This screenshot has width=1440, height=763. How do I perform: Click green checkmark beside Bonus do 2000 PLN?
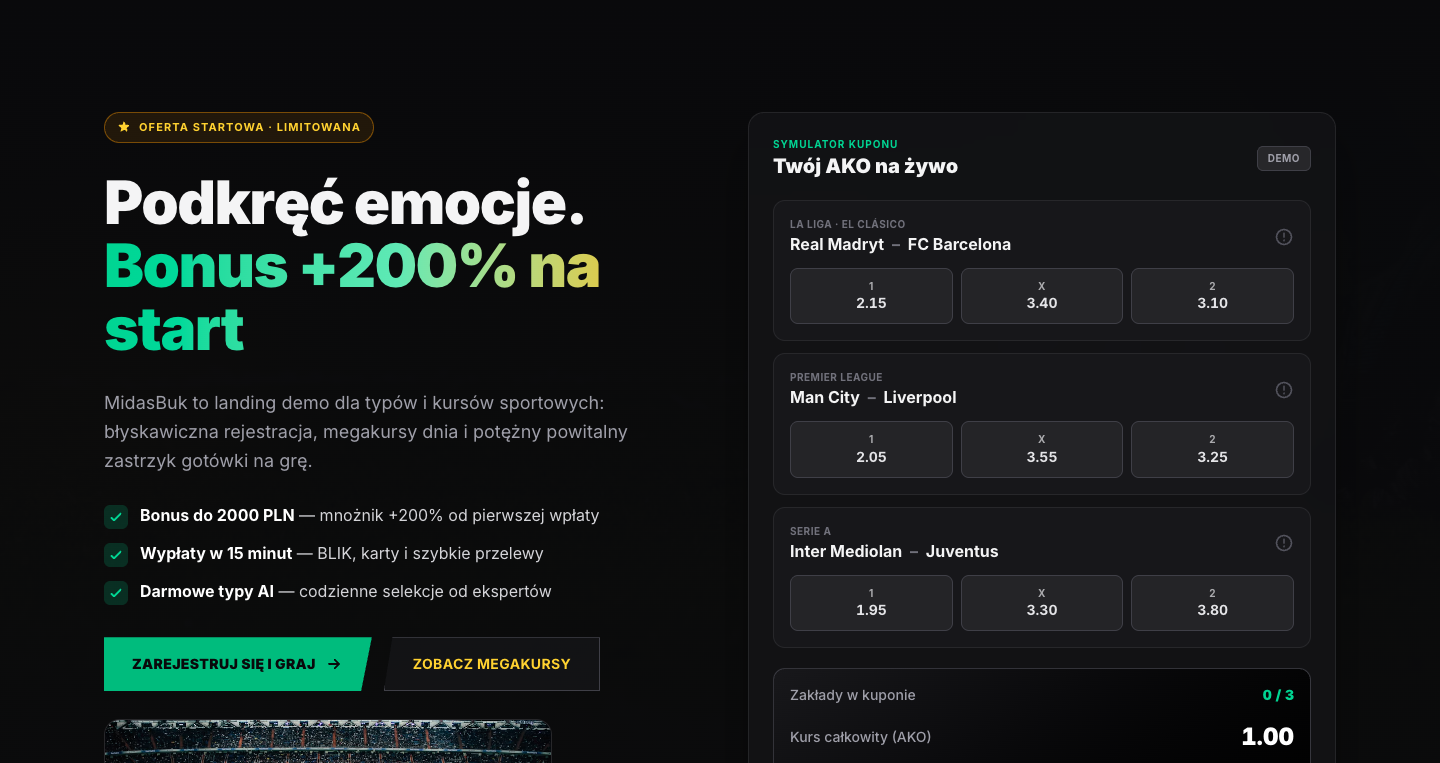pos(116,516)
